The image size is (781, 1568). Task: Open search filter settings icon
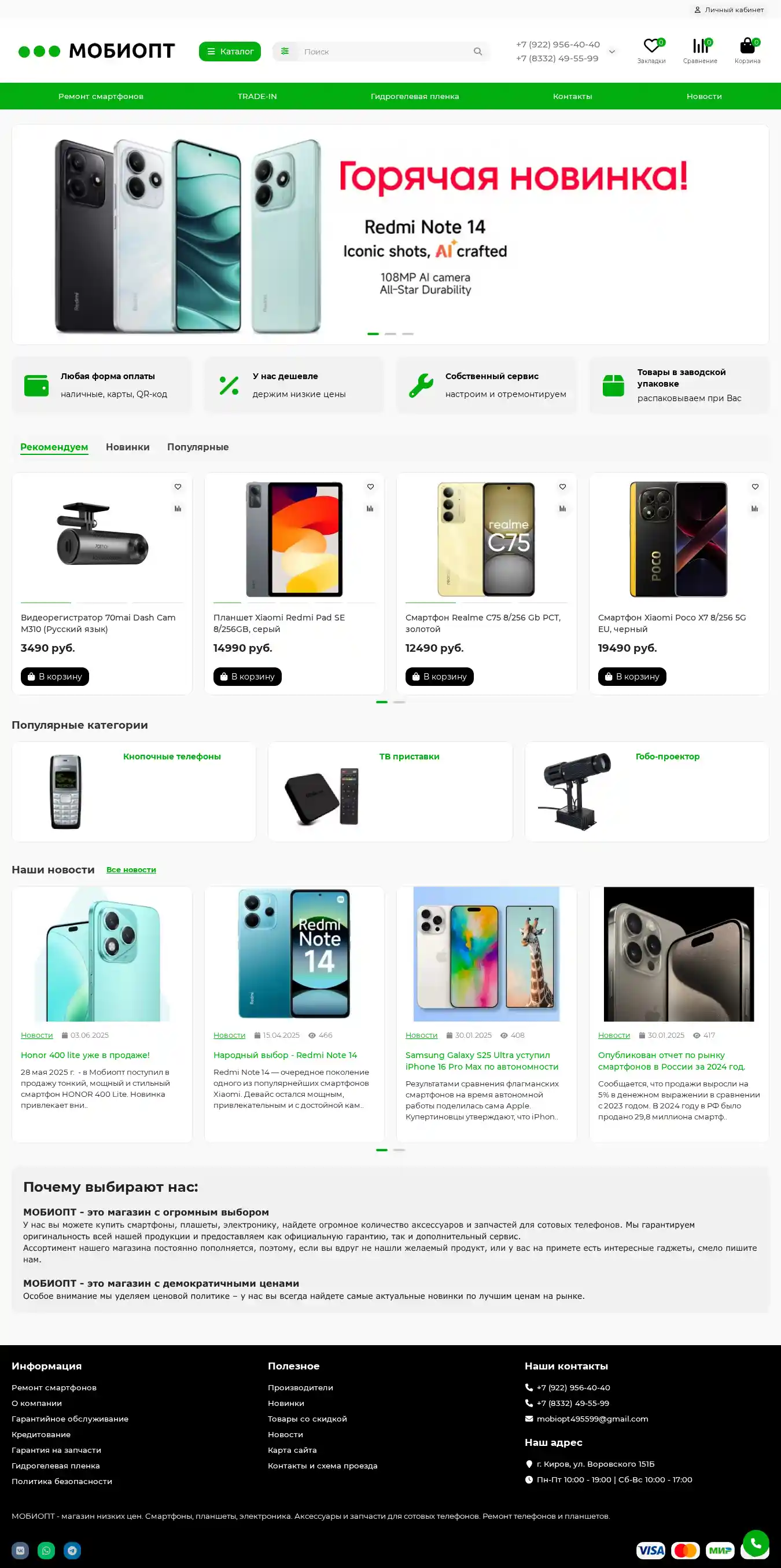pyautogui.click(x=285, y=51)
